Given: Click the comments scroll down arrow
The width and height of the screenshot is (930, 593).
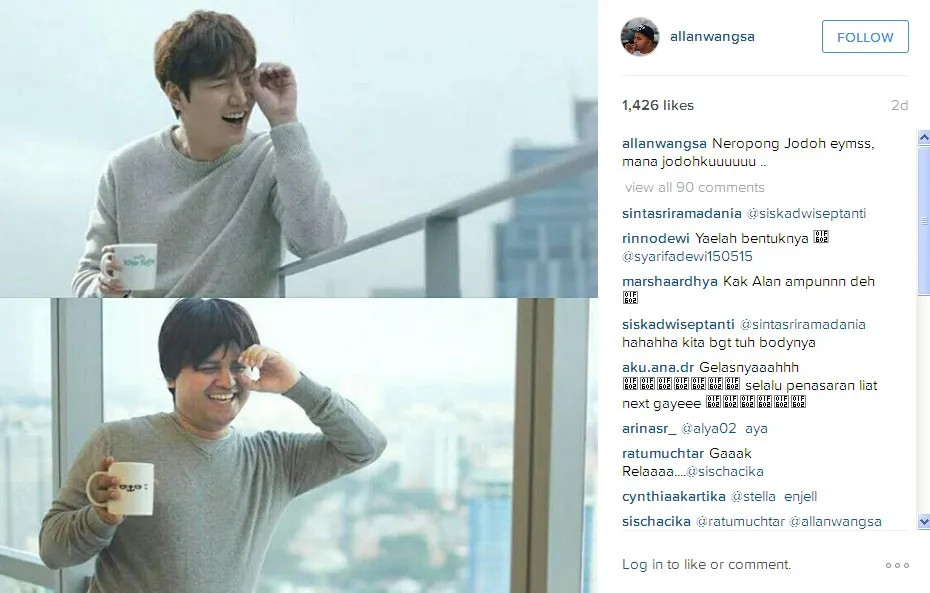Looking at the screenshot, I should click(923, 521).
